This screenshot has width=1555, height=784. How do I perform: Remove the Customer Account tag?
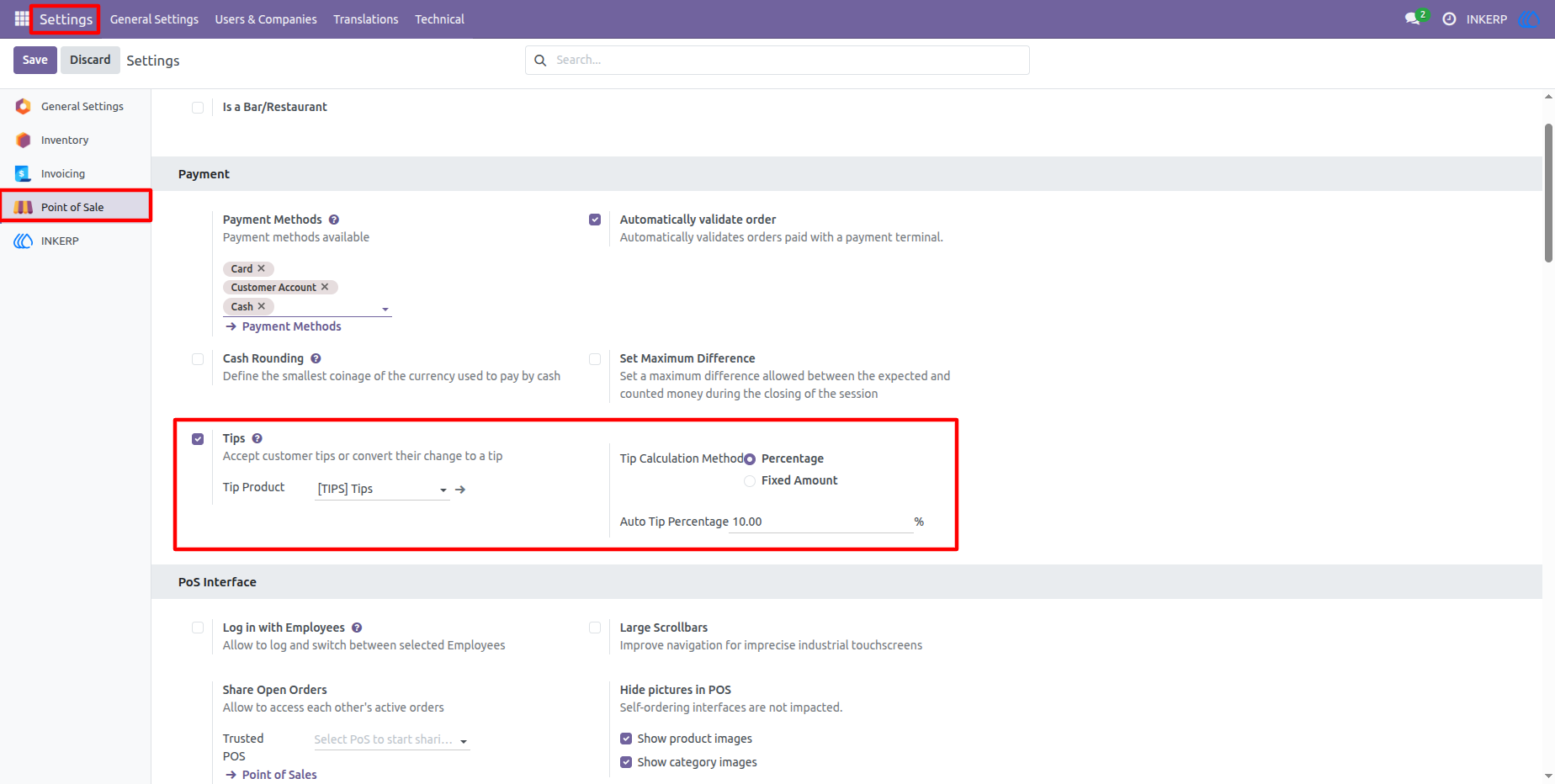point(325,287)
